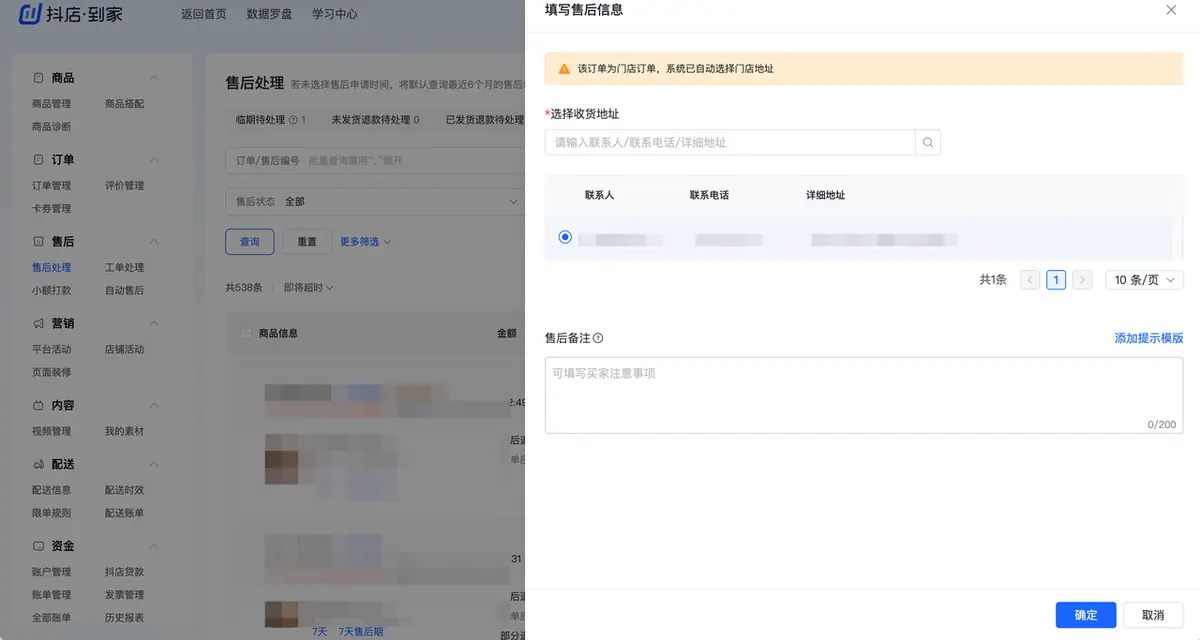Viewport: 1200px width, 640px height.
Task: Go to previous page arrow in pagination
Action: 1030,280
